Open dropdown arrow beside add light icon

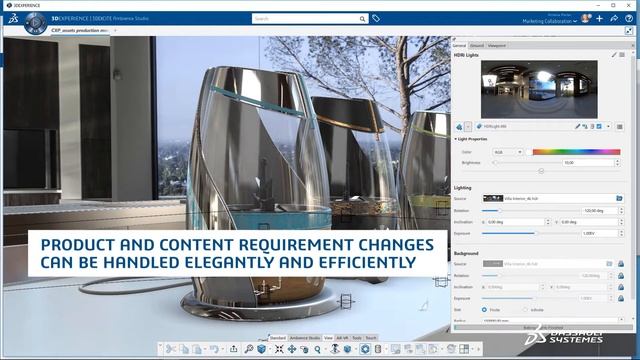coord(468,127)
